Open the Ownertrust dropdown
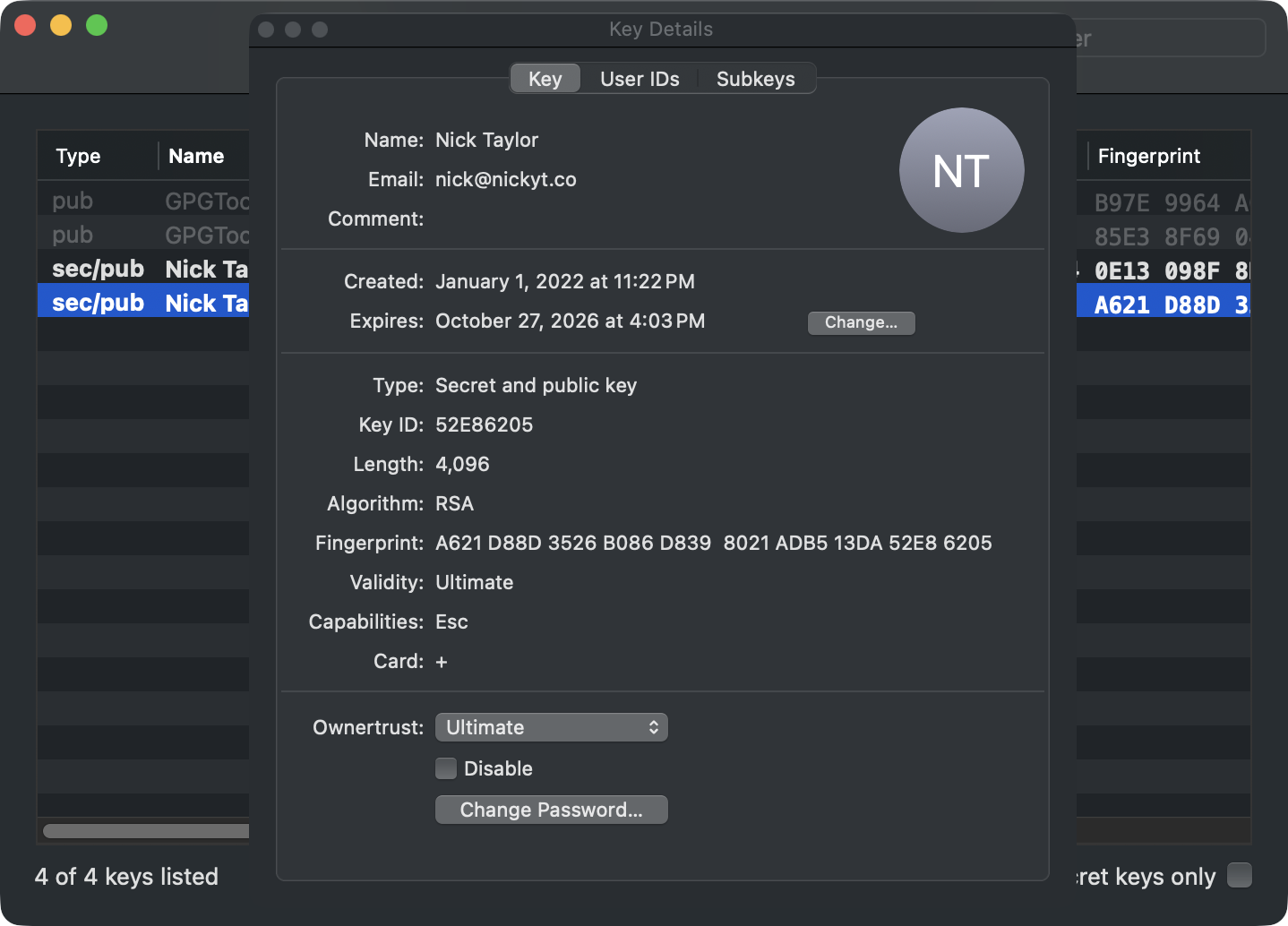 [x=551, y=727]
